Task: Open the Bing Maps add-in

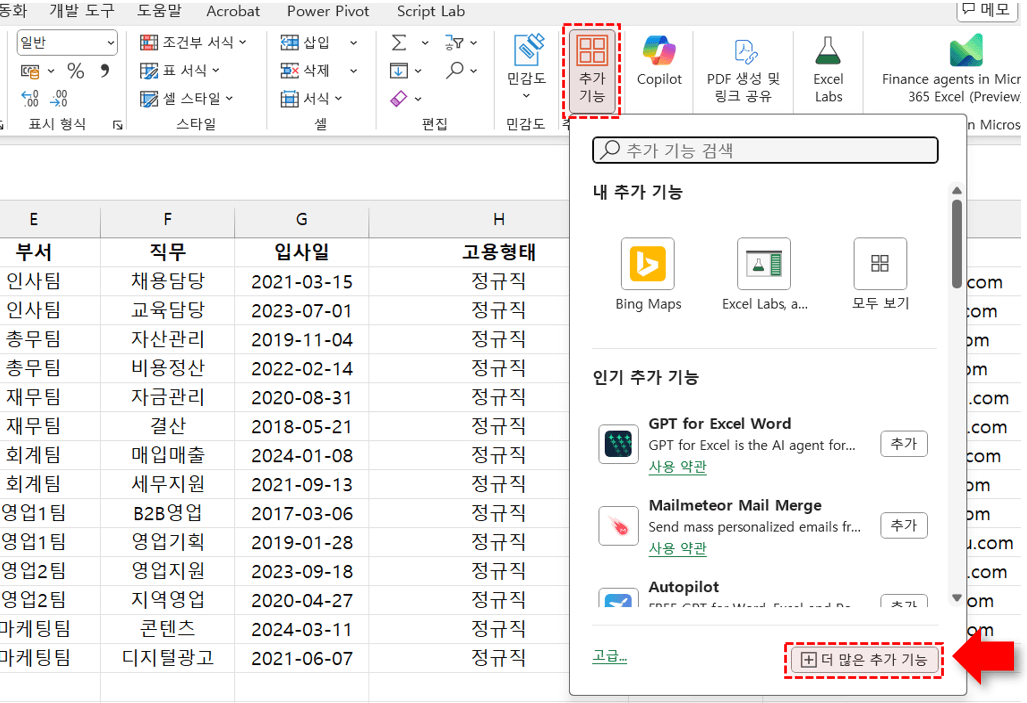Action: point(646,265)
